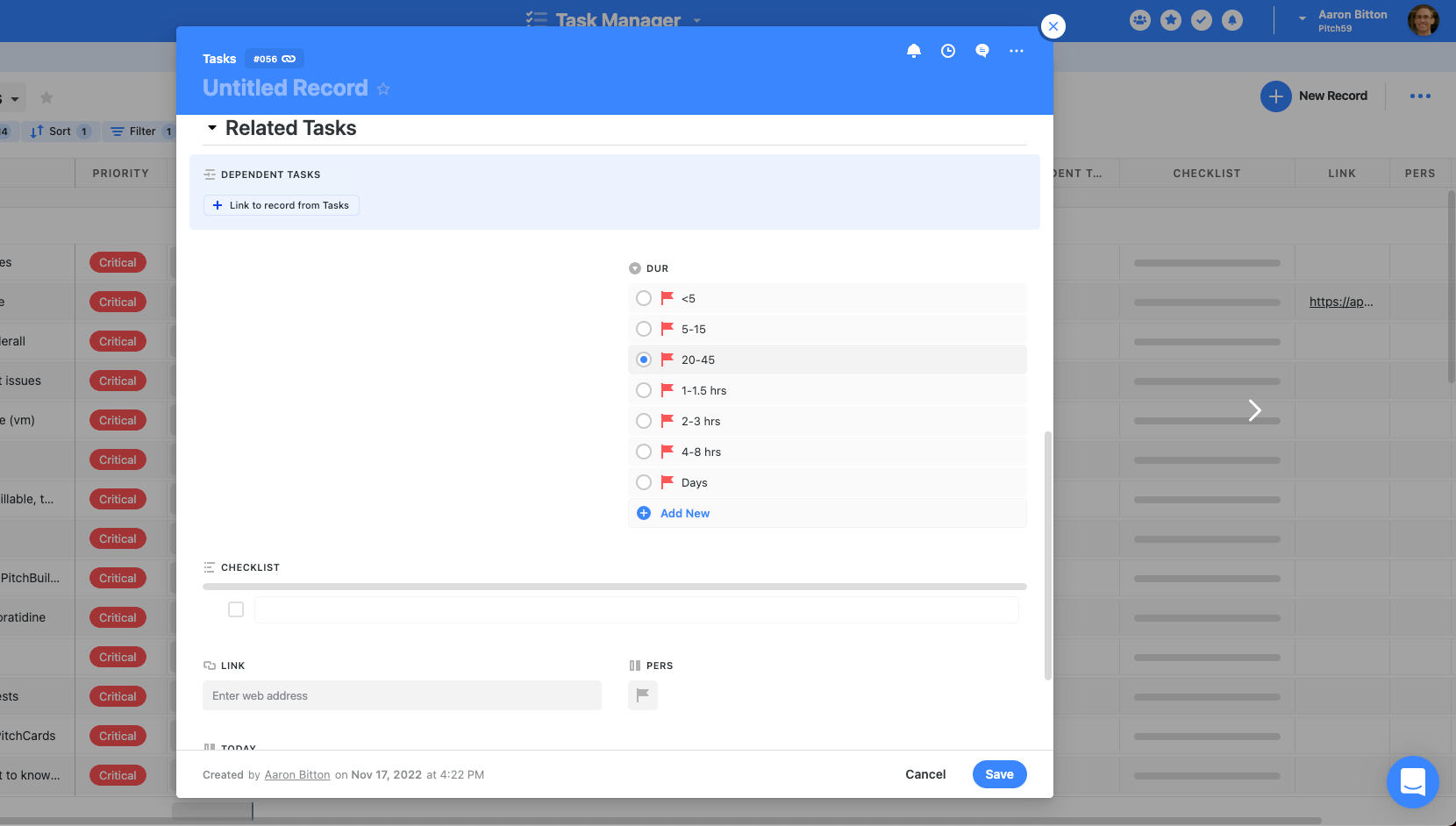Open chat support widget icon

click(x=1412, y=781)
